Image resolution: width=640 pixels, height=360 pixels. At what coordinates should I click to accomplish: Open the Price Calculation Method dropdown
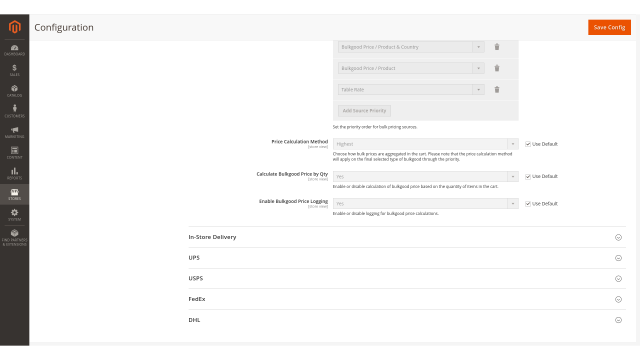point(426,144)
